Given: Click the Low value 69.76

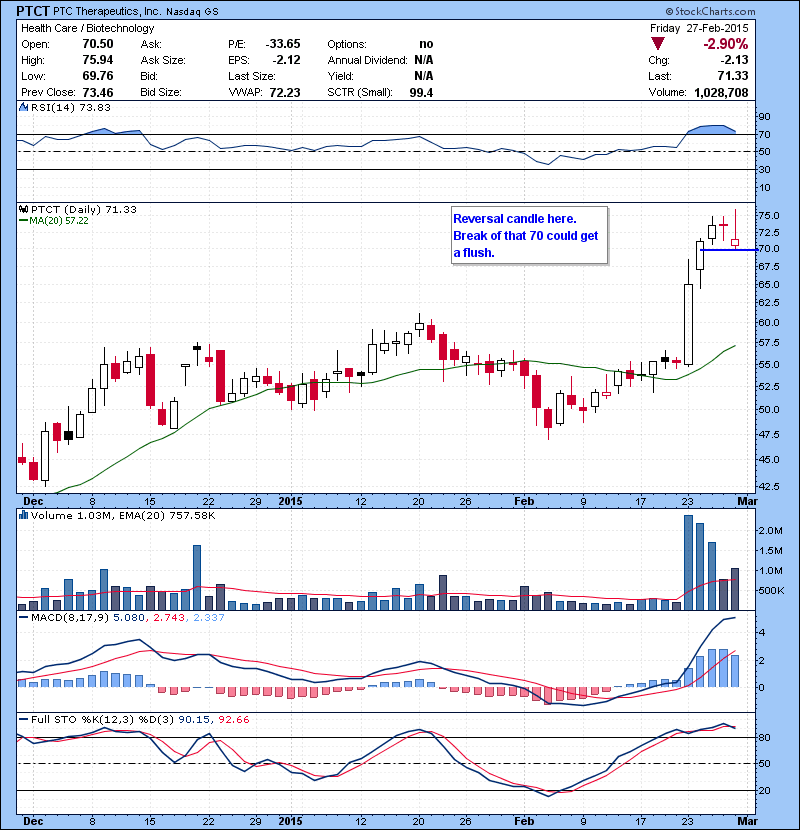Looking at the screenshot, I should tap(98, 76).
